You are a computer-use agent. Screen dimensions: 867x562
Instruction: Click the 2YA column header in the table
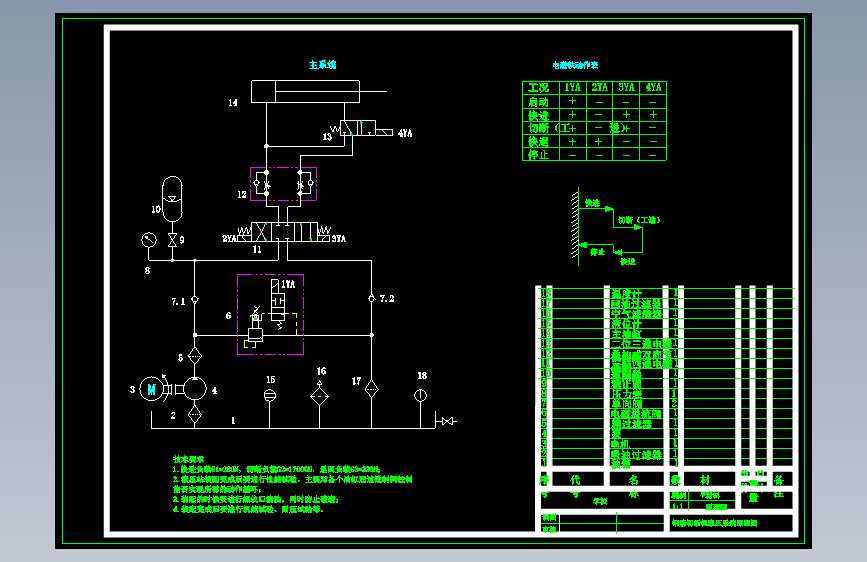click(599, 87)
